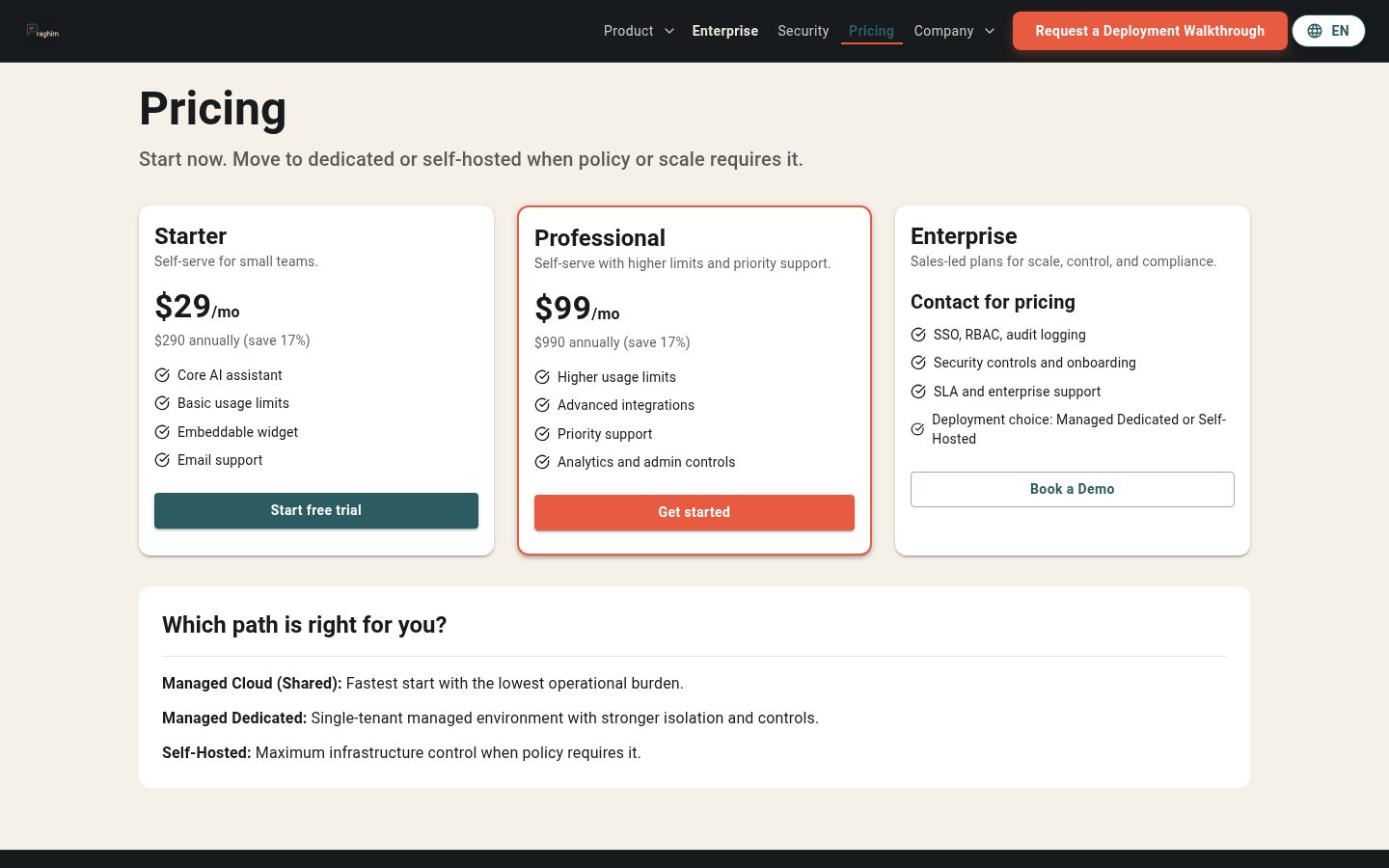The width and height of the screenshot is (1389, 868).
Task: Click the checkmark icon beside Deployment choice item
Action: 917,429
